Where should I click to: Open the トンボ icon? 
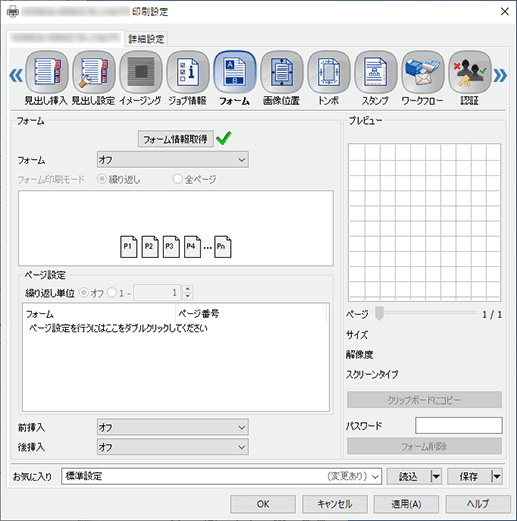tap(329, 72)
